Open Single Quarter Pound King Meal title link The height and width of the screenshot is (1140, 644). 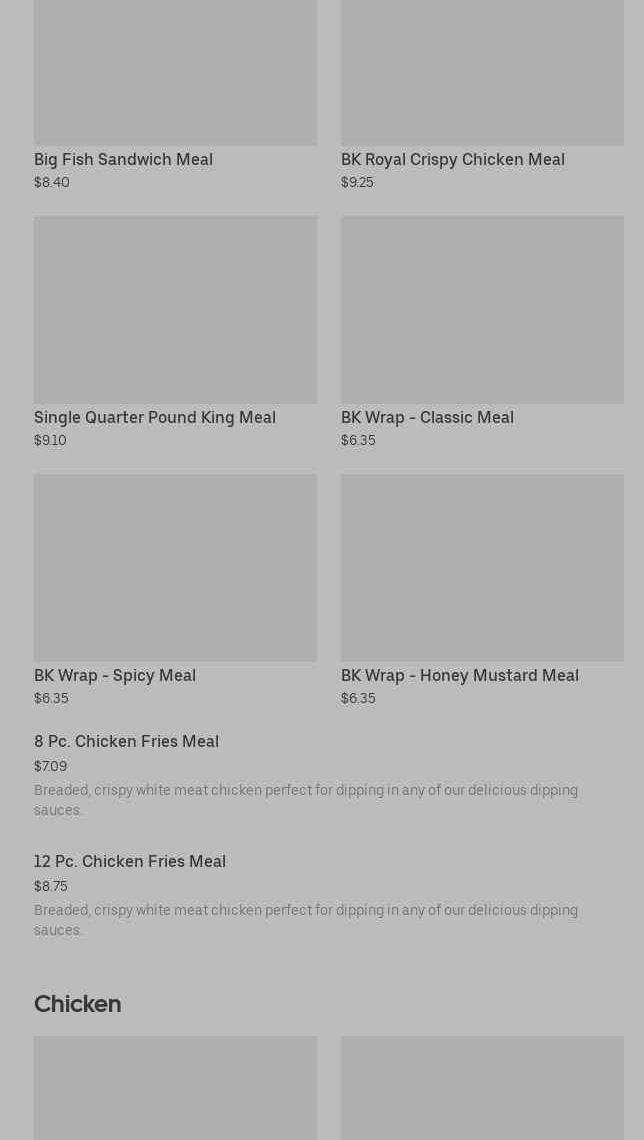[x=155, y=418]
